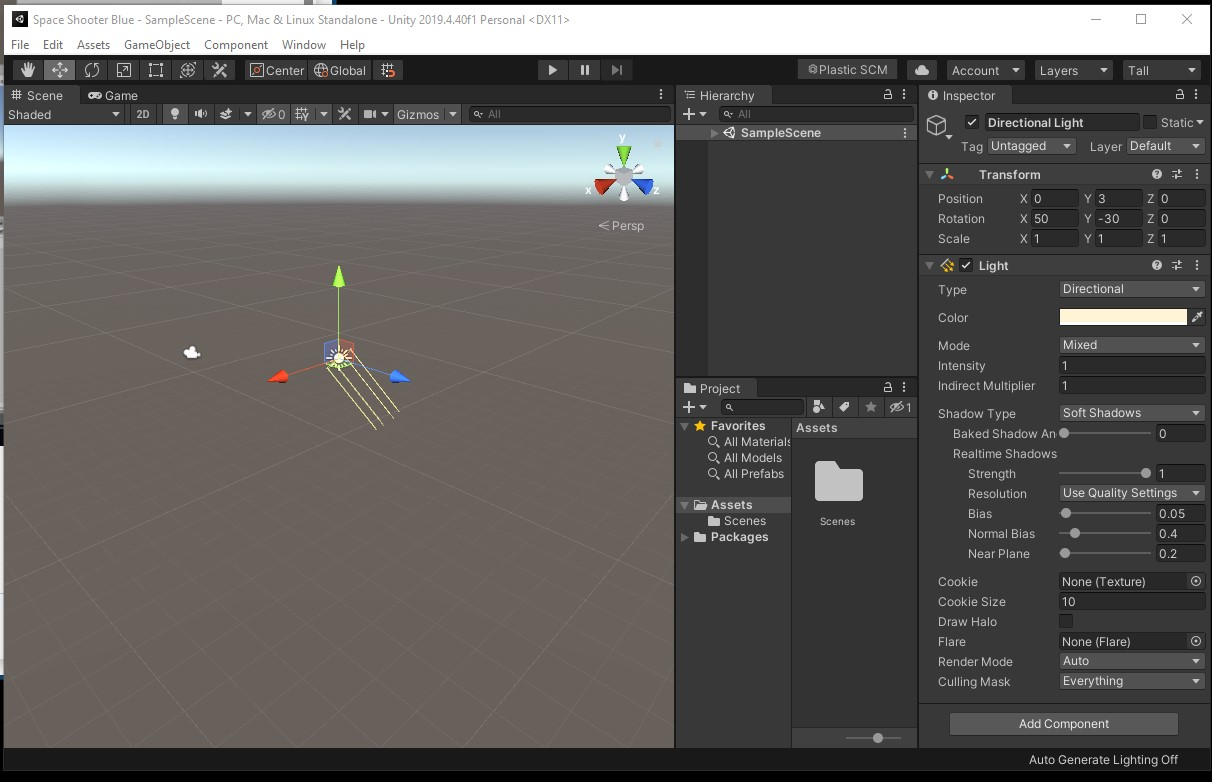Image resolution: width=1212 pixels, height=782 pixels.
Task: Open SampleScene options kebab menu
Action: coord(905,133)
